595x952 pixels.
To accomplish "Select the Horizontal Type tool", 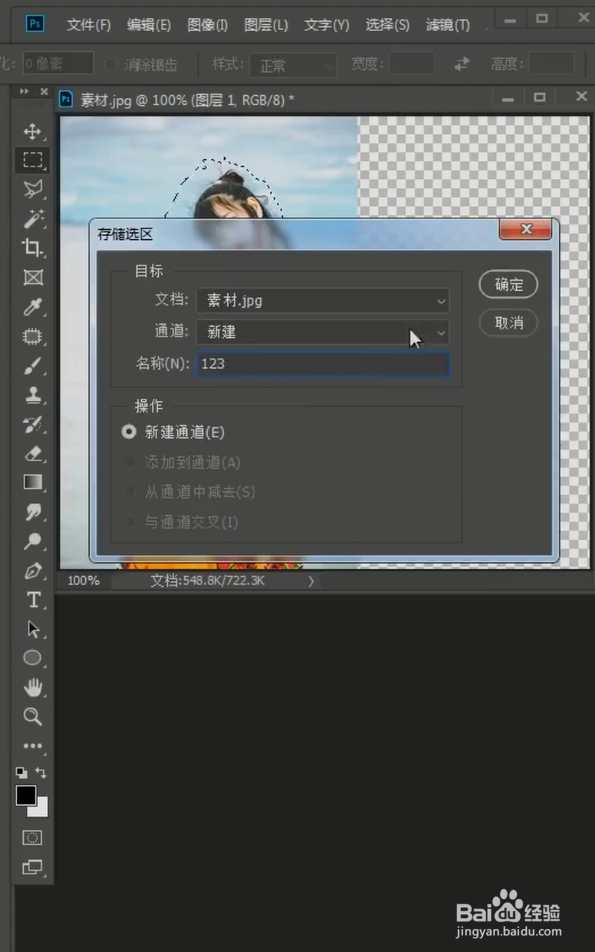I will (32, 600).
